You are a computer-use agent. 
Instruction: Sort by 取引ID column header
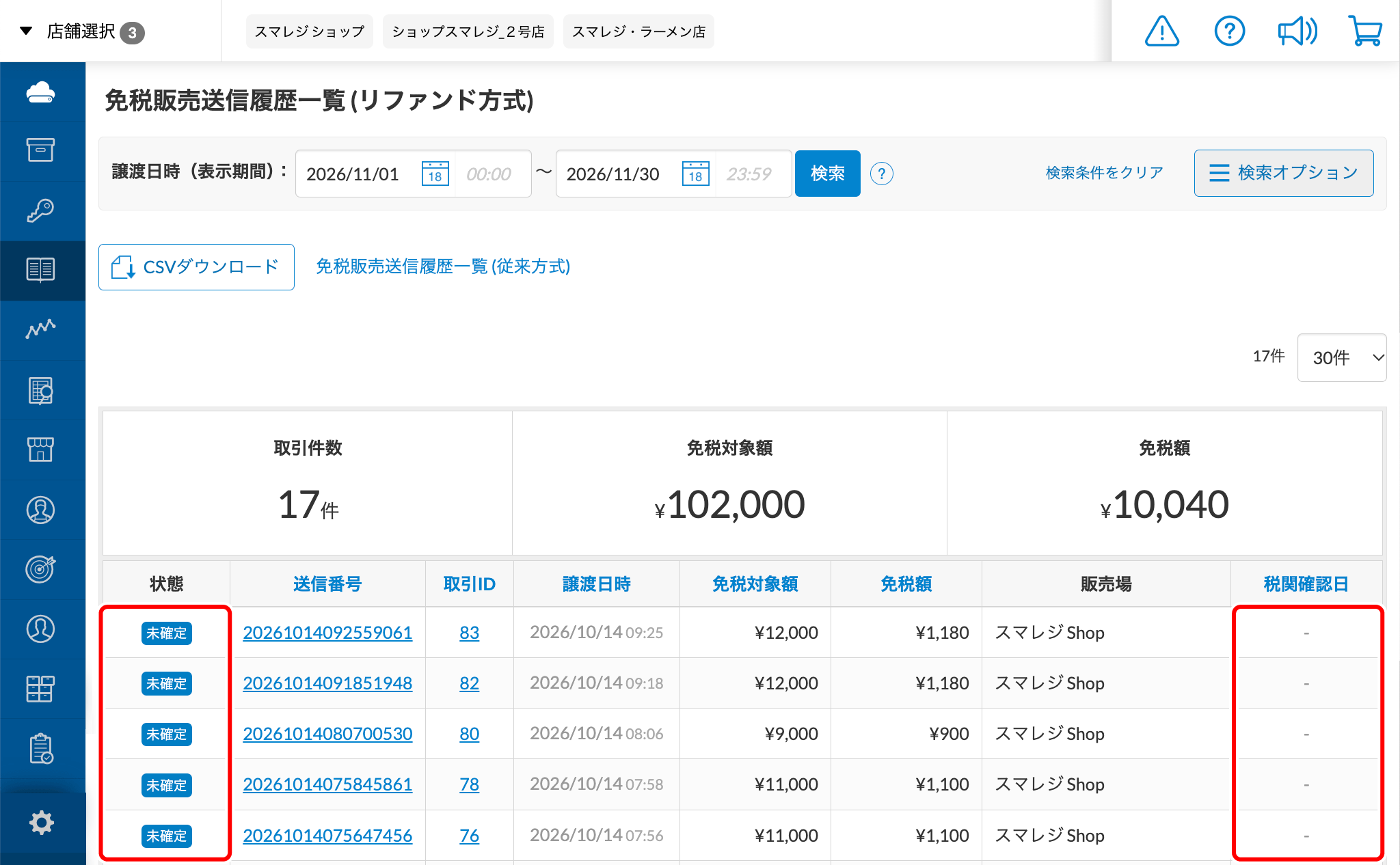(469, 584)
